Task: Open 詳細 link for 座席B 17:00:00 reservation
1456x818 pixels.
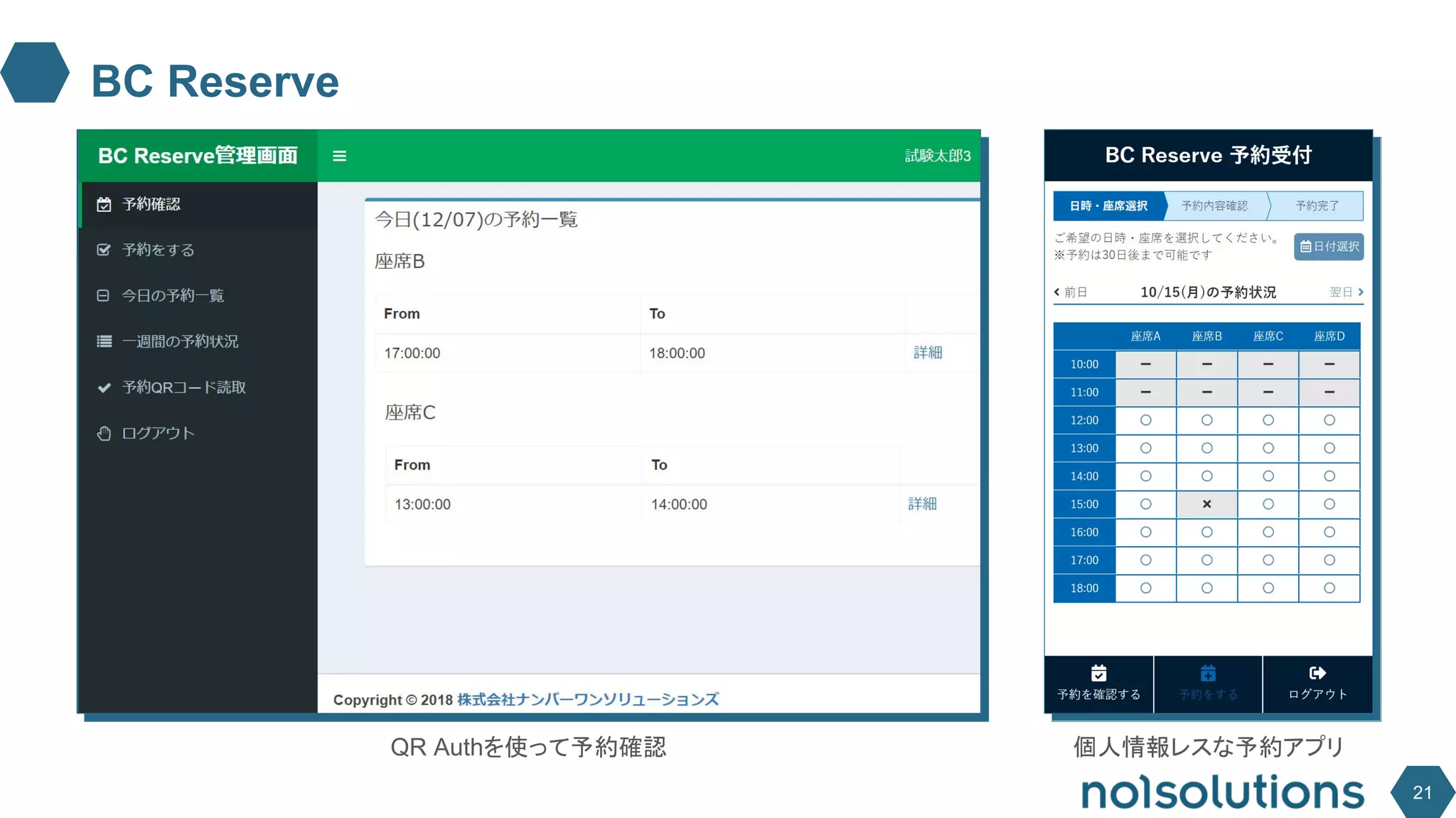Action: 928,353
